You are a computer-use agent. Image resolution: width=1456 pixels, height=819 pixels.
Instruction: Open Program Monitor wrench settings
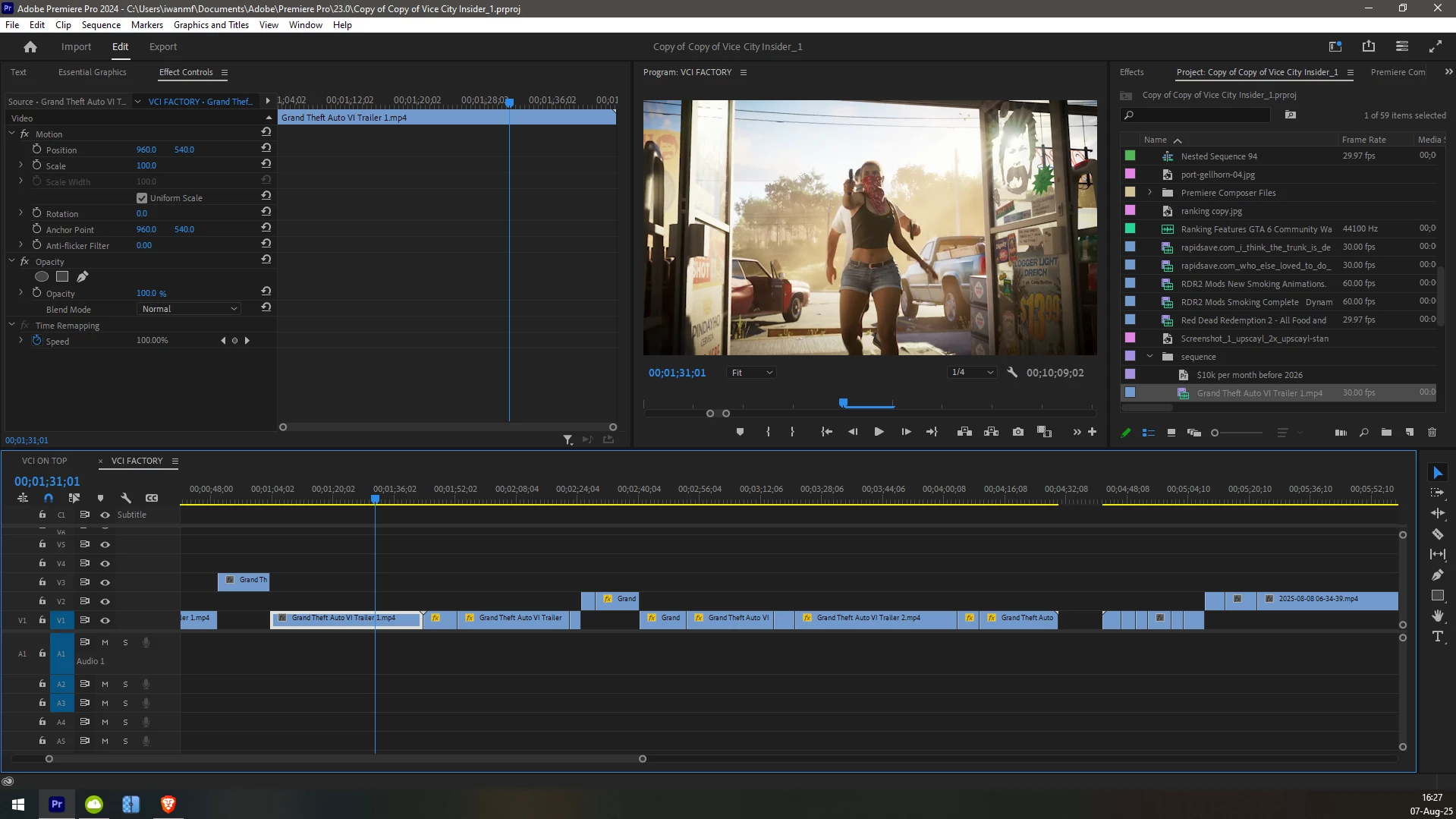point(1011,373)
